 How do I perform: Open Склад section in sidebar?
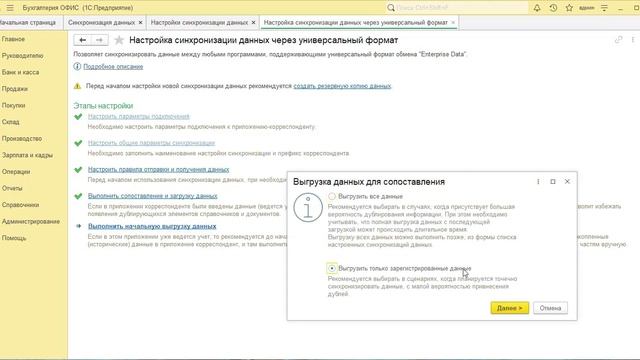tap(11, 122)
